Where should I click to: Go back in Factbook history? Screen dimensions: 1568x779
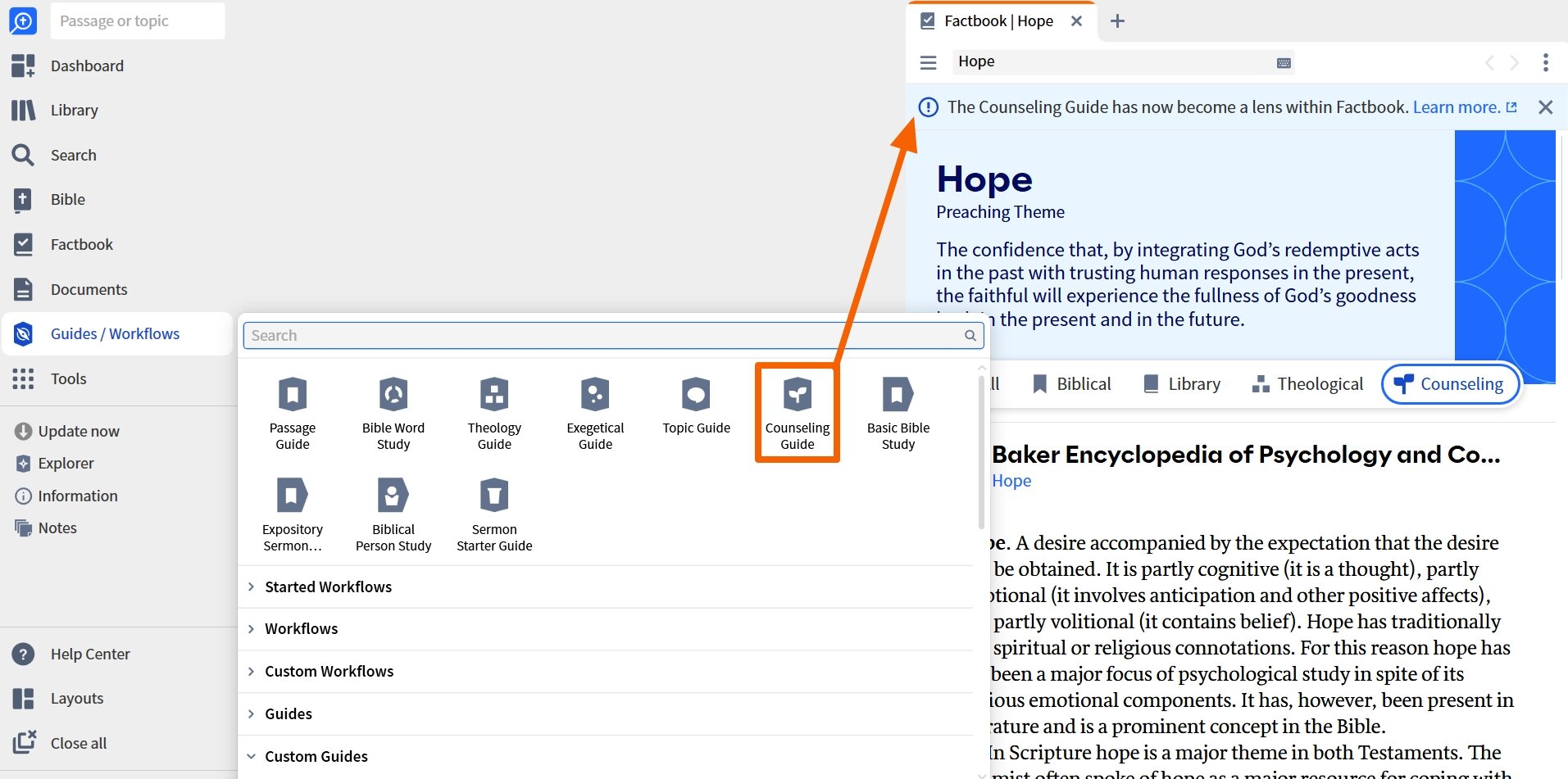pyautogui.click(x=1489, y=62)
